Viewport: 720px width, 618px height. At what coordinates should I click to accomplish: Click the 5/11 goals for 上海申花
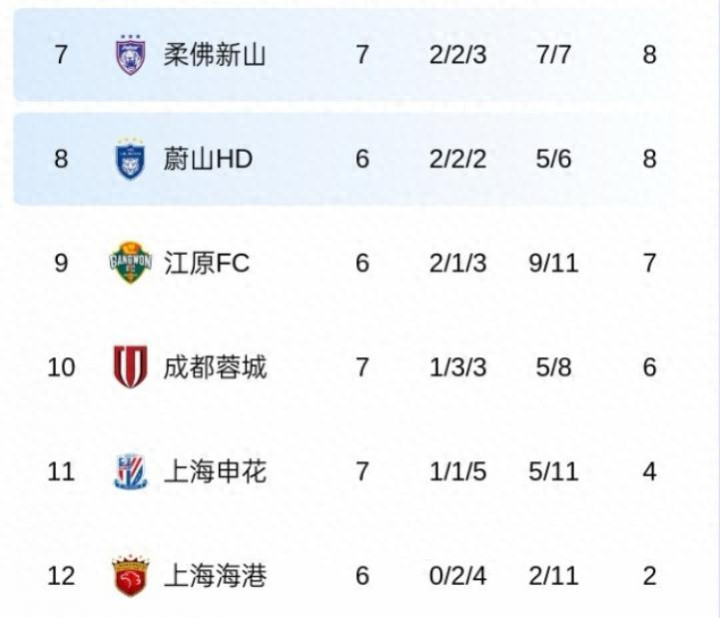tap(557, 471)
